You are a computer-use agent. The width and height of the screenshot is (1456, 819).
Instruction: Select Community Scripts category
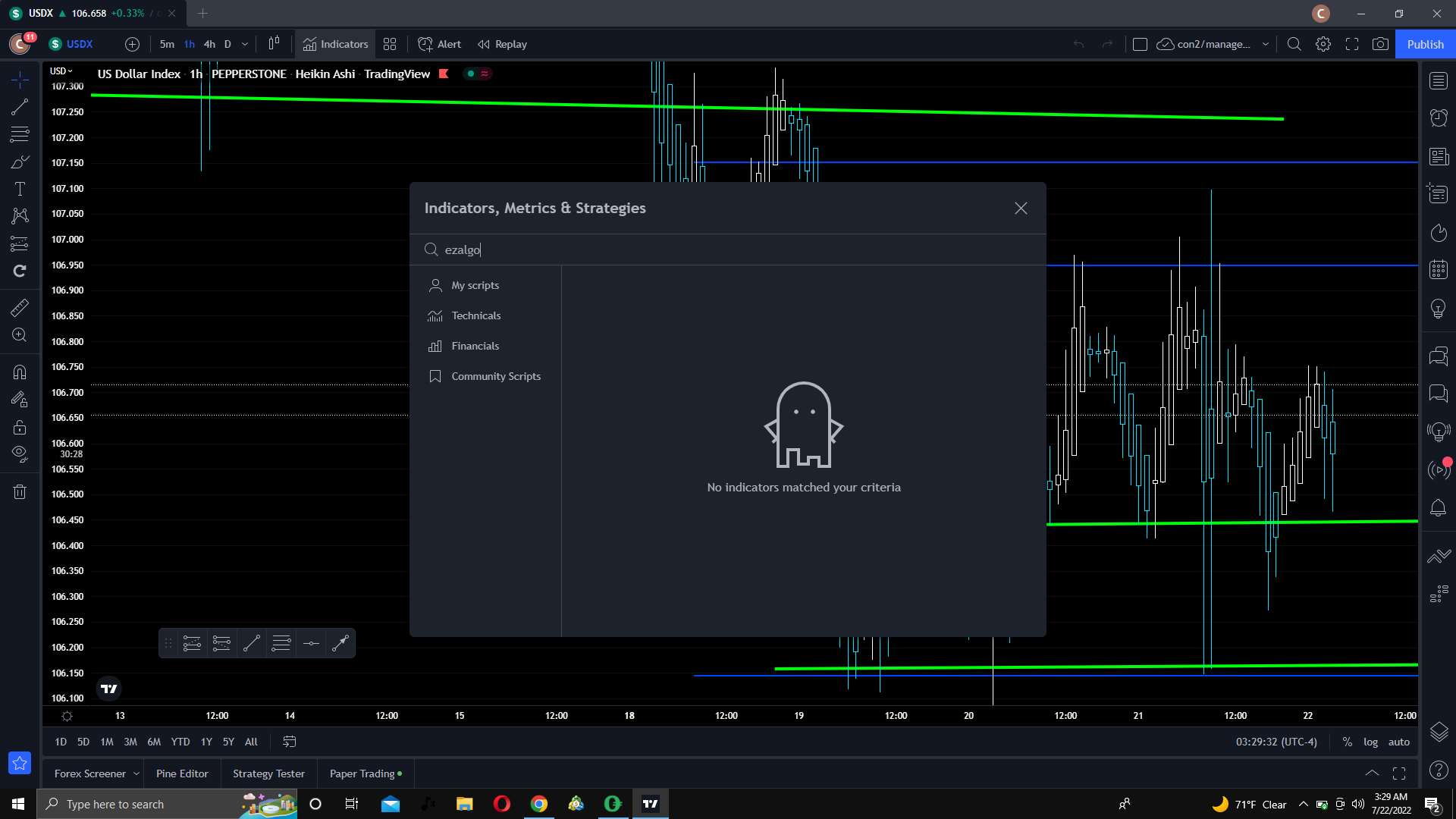(496, 376)
